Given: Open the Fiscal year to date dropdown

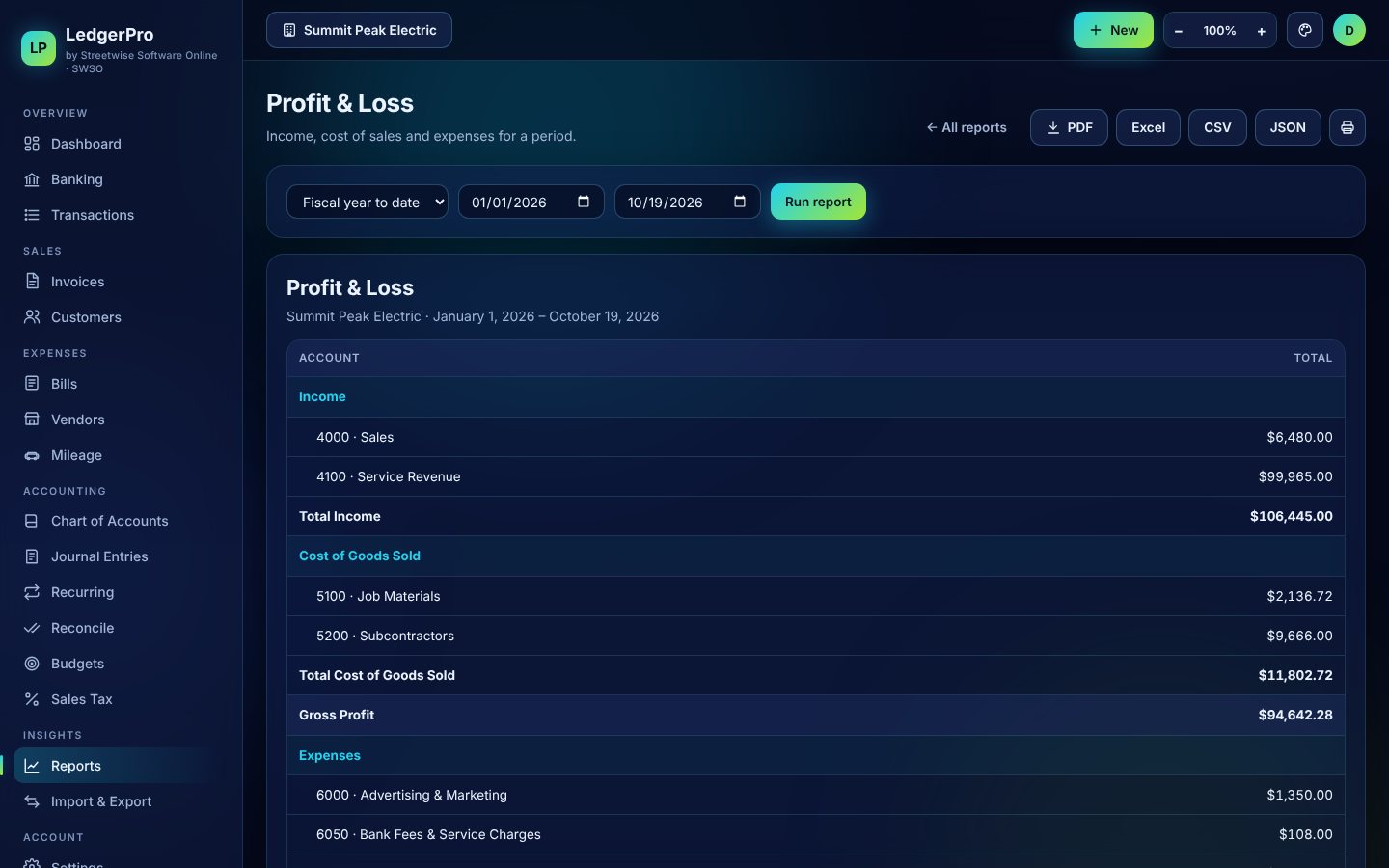Looking at the screenshot, I should pos(368,202).
